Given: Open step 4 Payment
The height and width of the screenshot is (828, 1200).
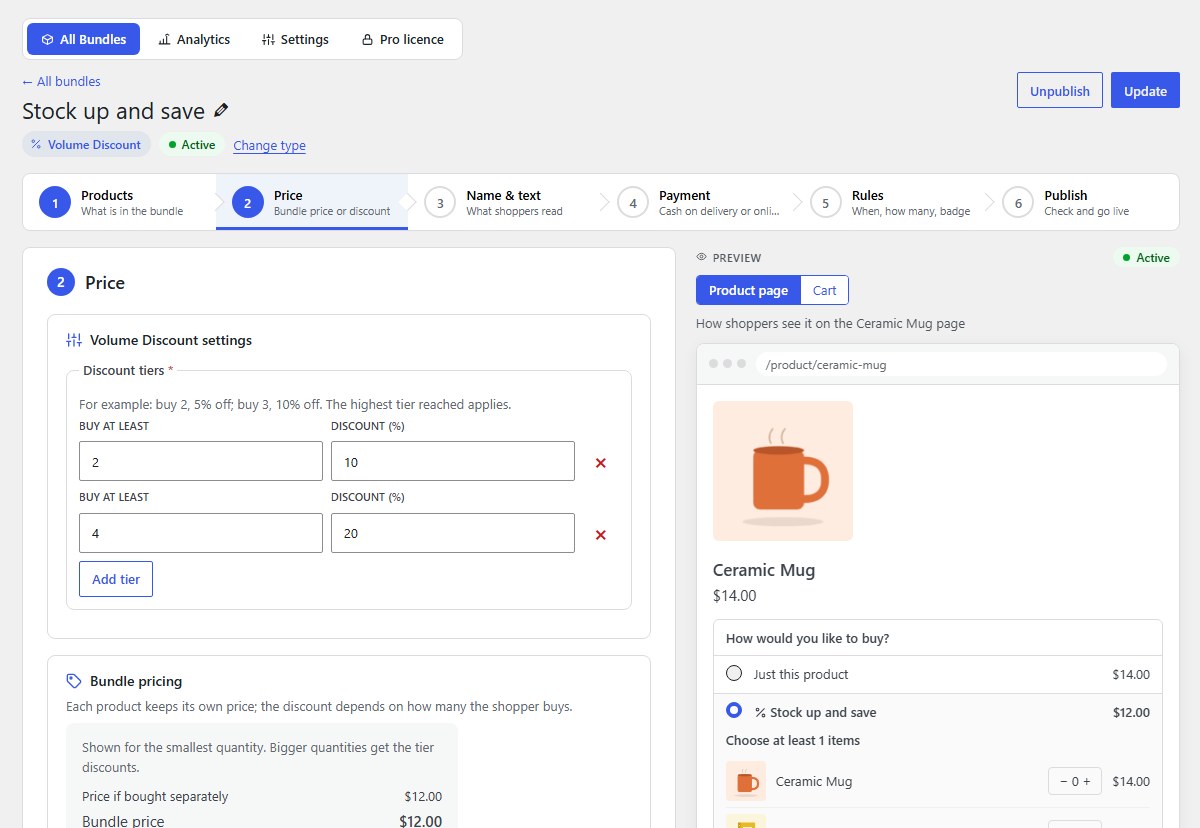Looking at the screenshot, I should click(x=698, y=202).
